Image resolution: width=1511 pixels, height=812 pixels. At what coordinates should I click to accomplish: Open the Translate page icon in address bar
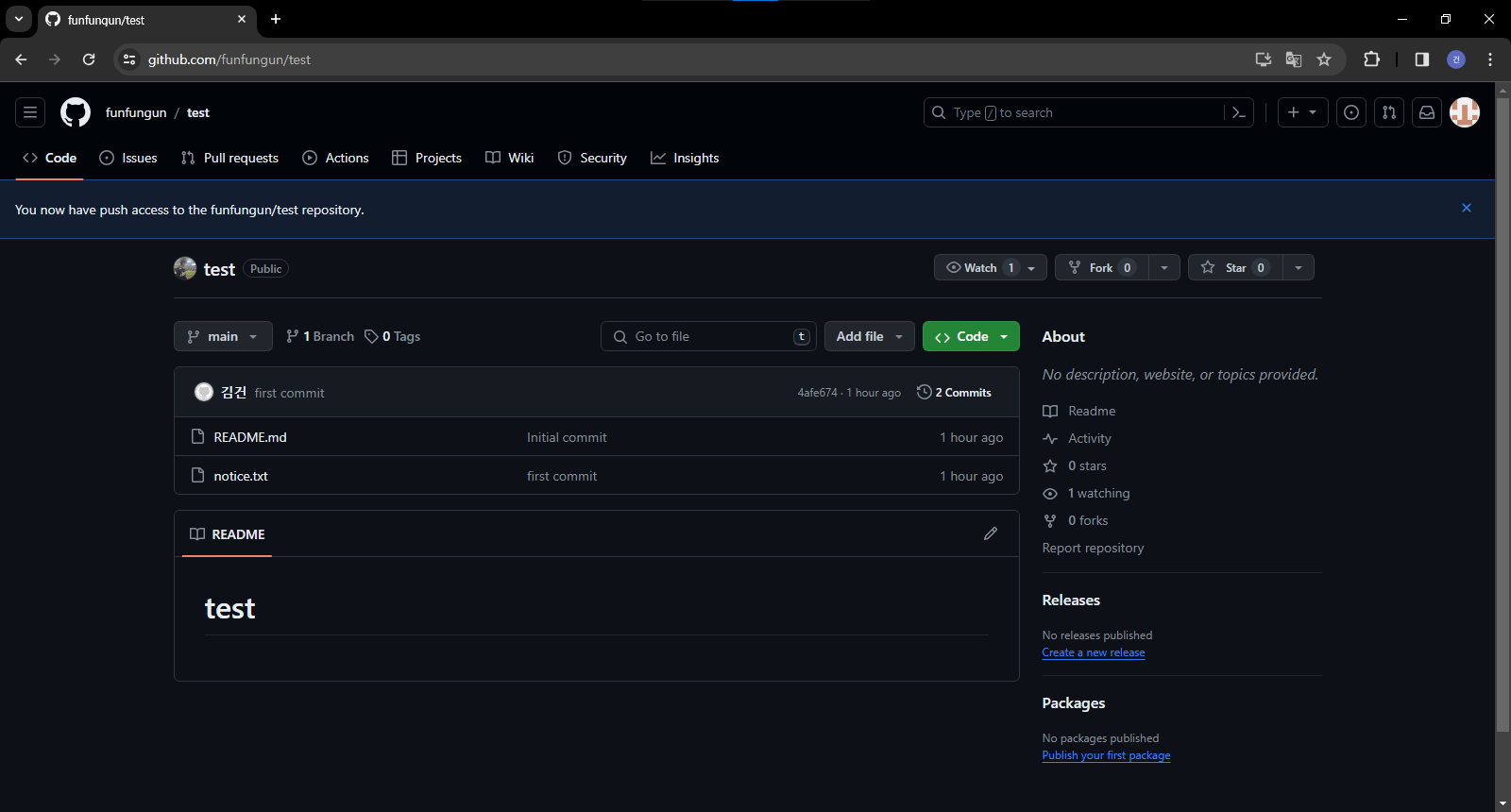tap(1294, 59)
